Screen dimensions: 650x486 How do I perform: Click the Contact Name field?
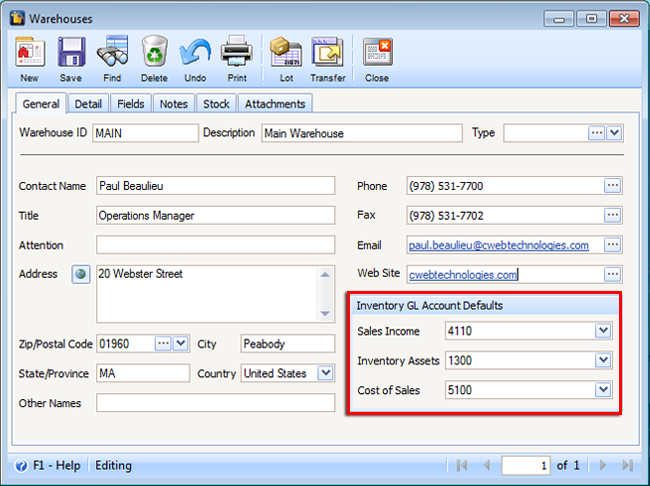pos(216,186)
